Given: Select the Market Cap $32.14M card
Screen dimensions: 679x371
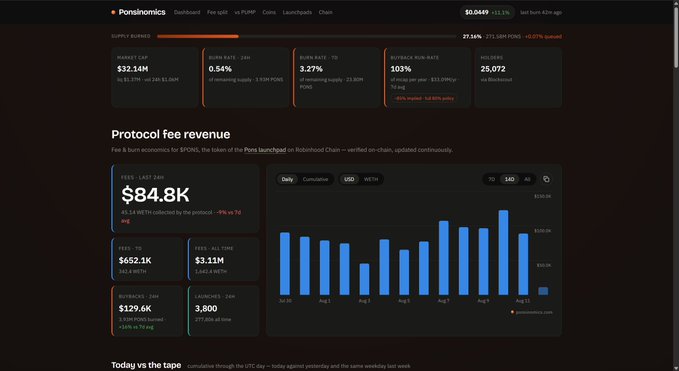Looking at the screenshot, I should 155,77.
